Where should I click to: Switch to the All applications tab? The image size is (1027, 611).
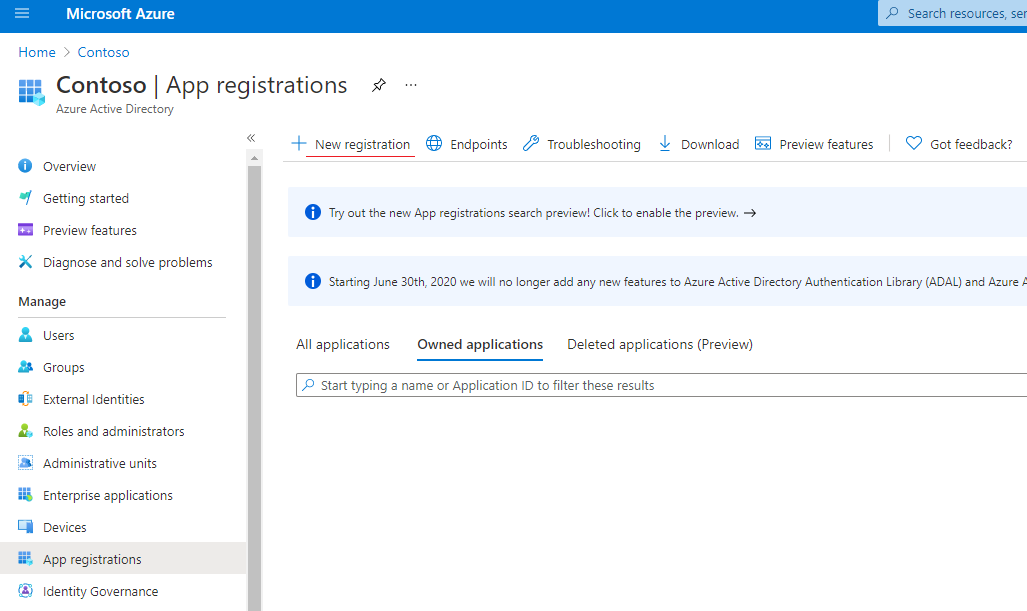tap(343, 344)
